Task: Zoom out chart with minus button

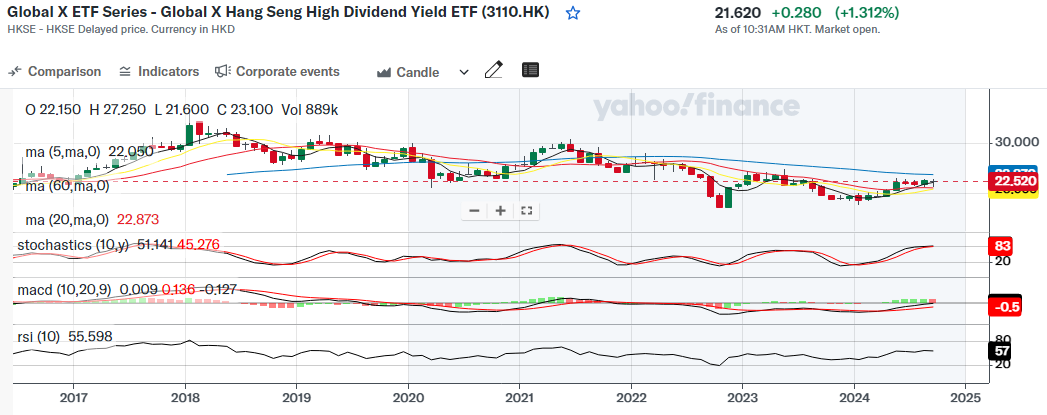Action: click(x=475, y=211)
